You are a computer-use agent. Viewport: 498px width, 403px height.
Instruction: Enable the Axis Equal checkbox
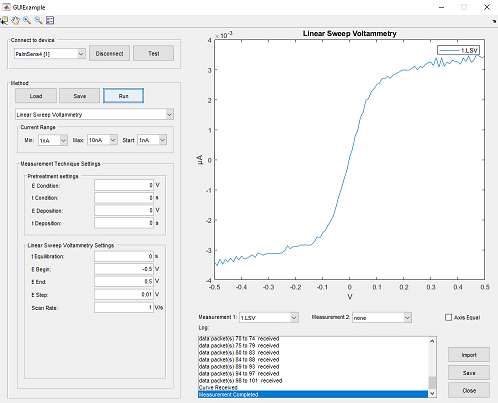(x=448, y=317)
